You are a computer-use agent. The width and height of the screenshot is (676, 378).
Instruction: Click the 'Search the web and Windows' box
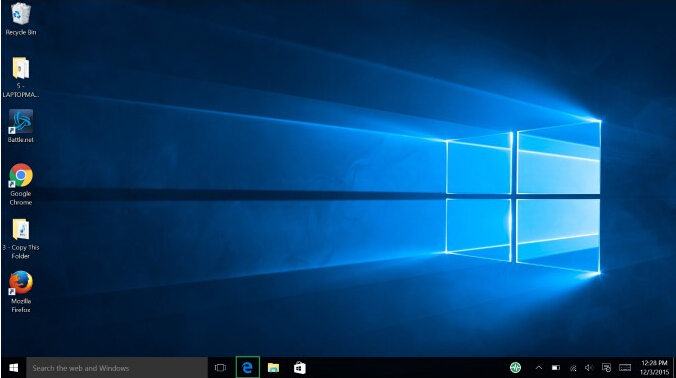[x=117, y=368]
